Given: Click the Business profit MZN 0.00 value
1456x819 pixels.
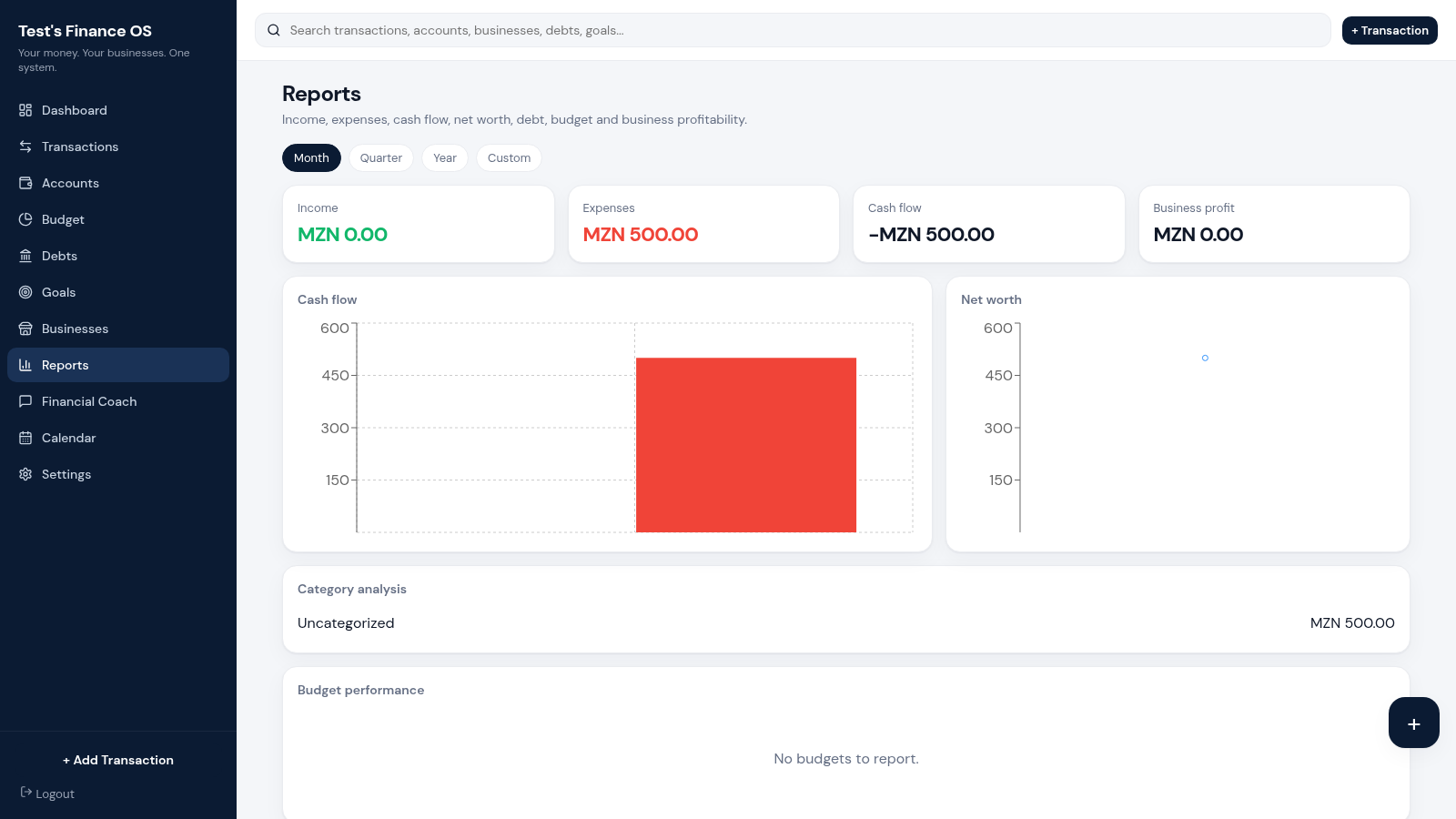Looking at the screenshot, I should (x=1198, y=235).
